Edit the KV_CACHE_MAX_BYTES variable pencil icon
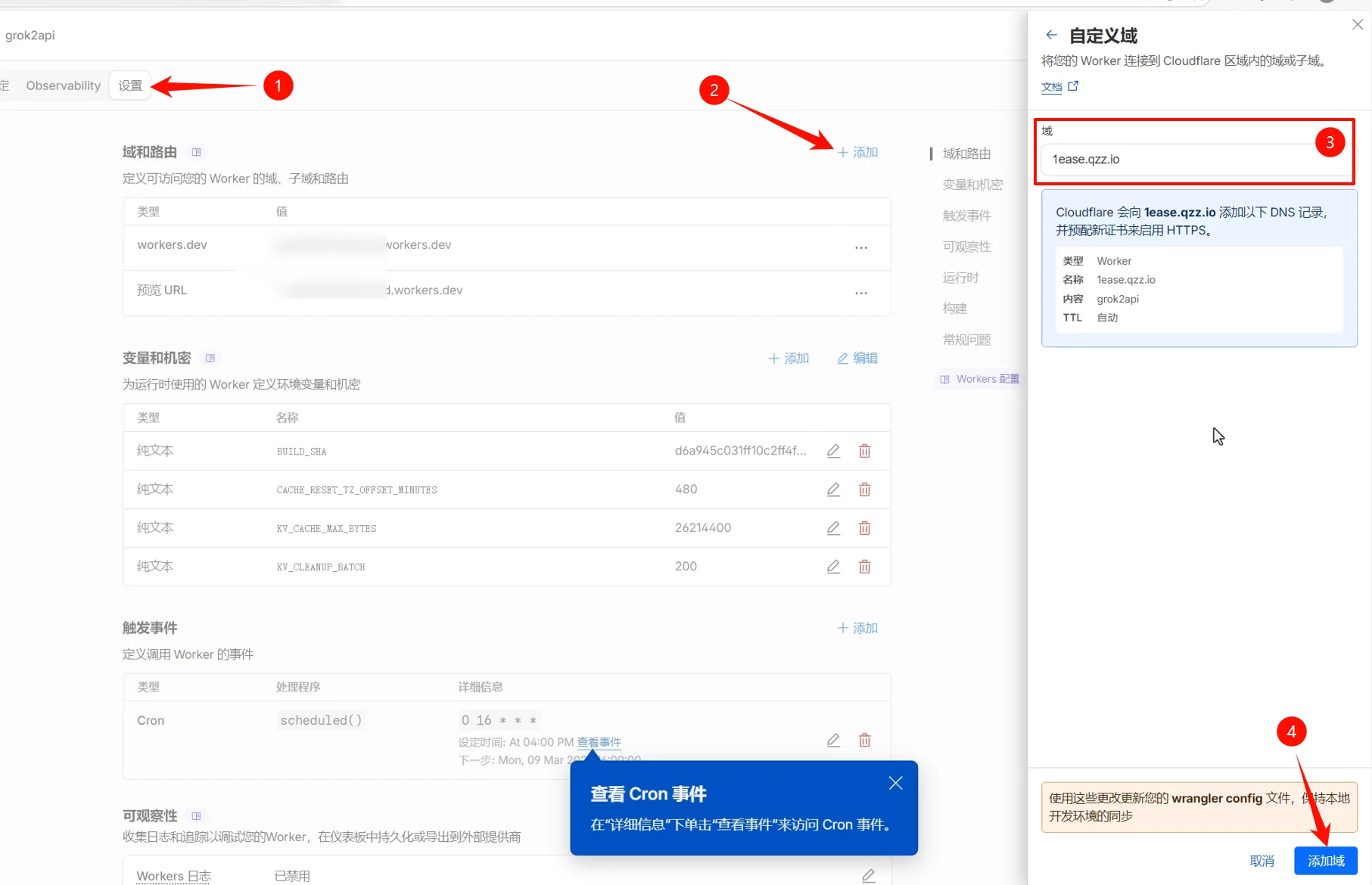Image resolution: width=1372 pixels, height=885 pixels. click(x=833, y=528)
